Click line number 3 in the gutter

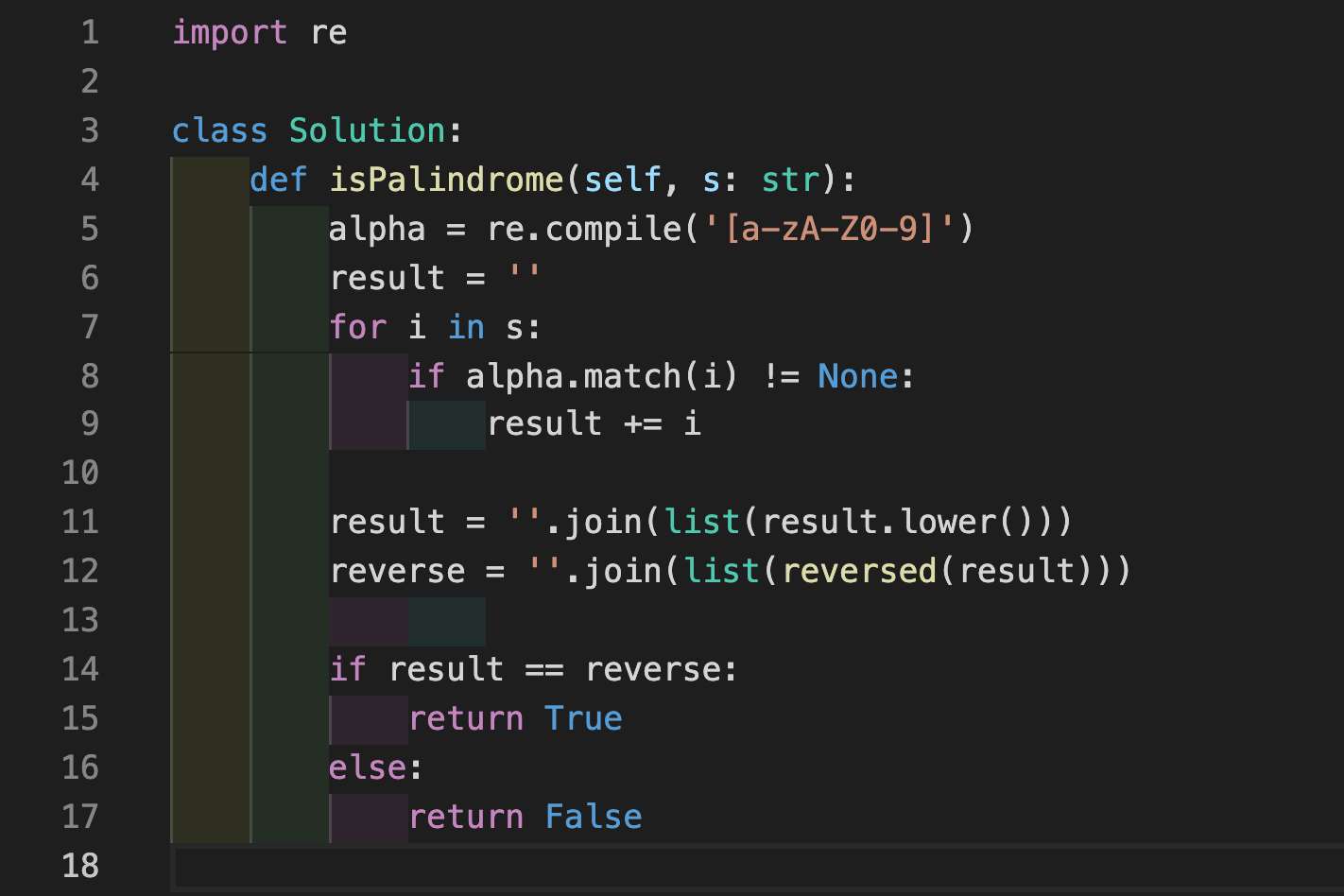(x=90, y=130)
